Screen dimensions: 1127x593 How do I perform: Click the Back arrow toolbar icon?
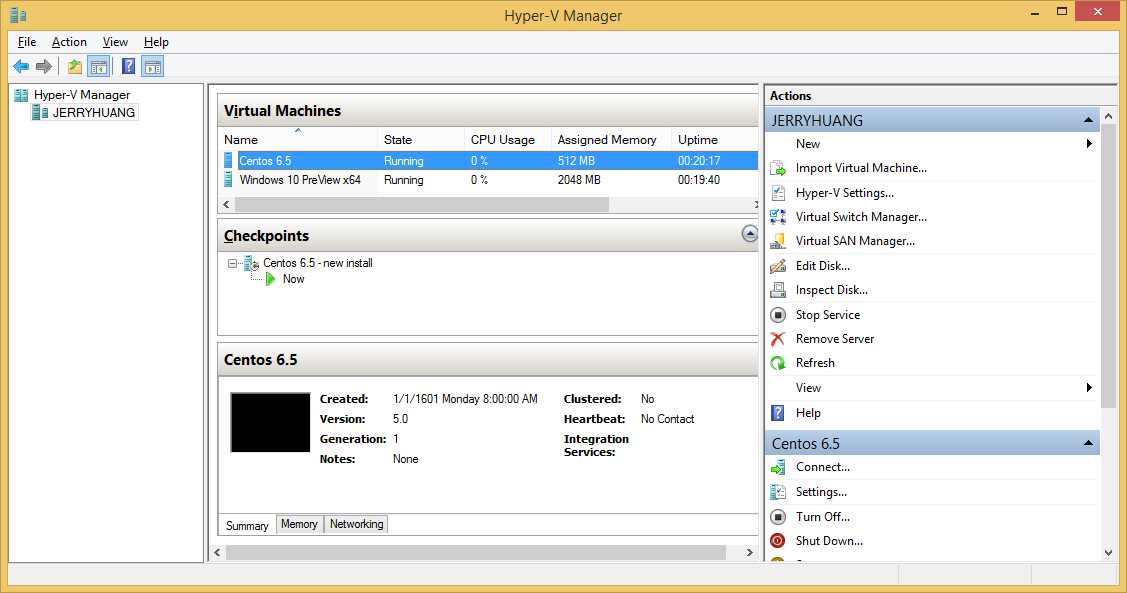[21, 67]
